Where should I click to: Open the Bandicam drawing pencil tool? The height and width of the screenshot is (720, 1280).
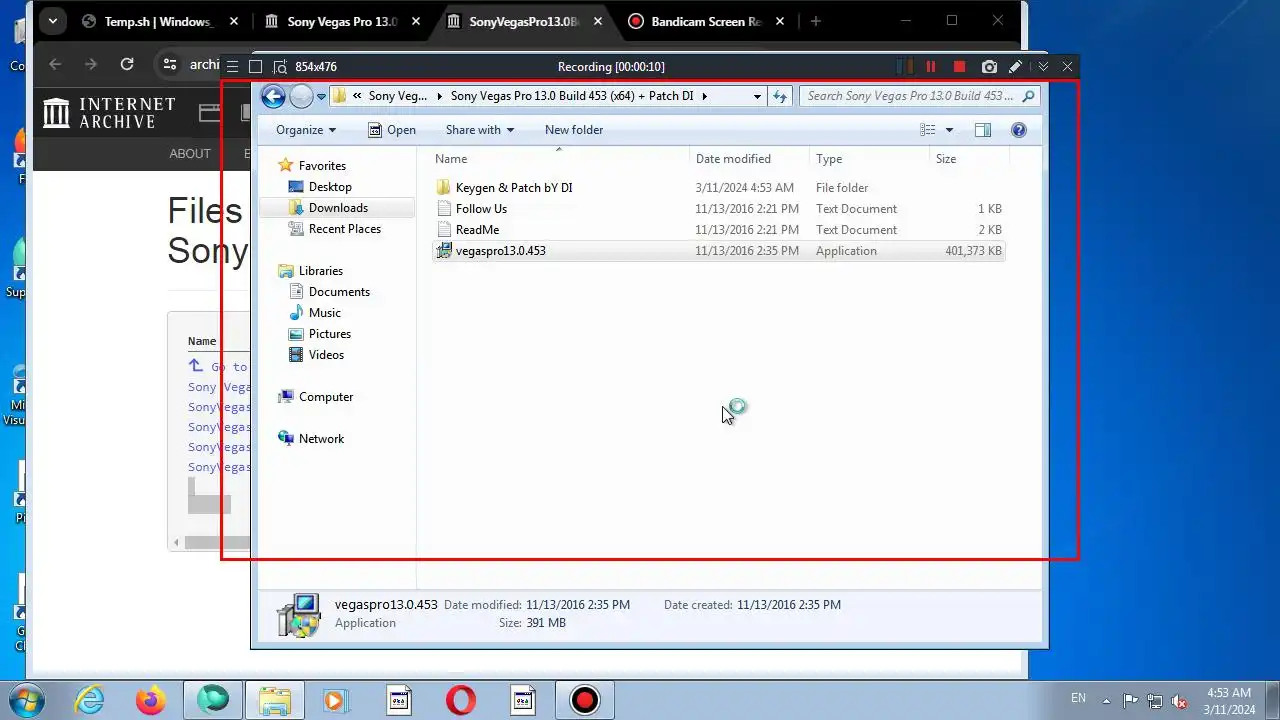(1015, 67)
